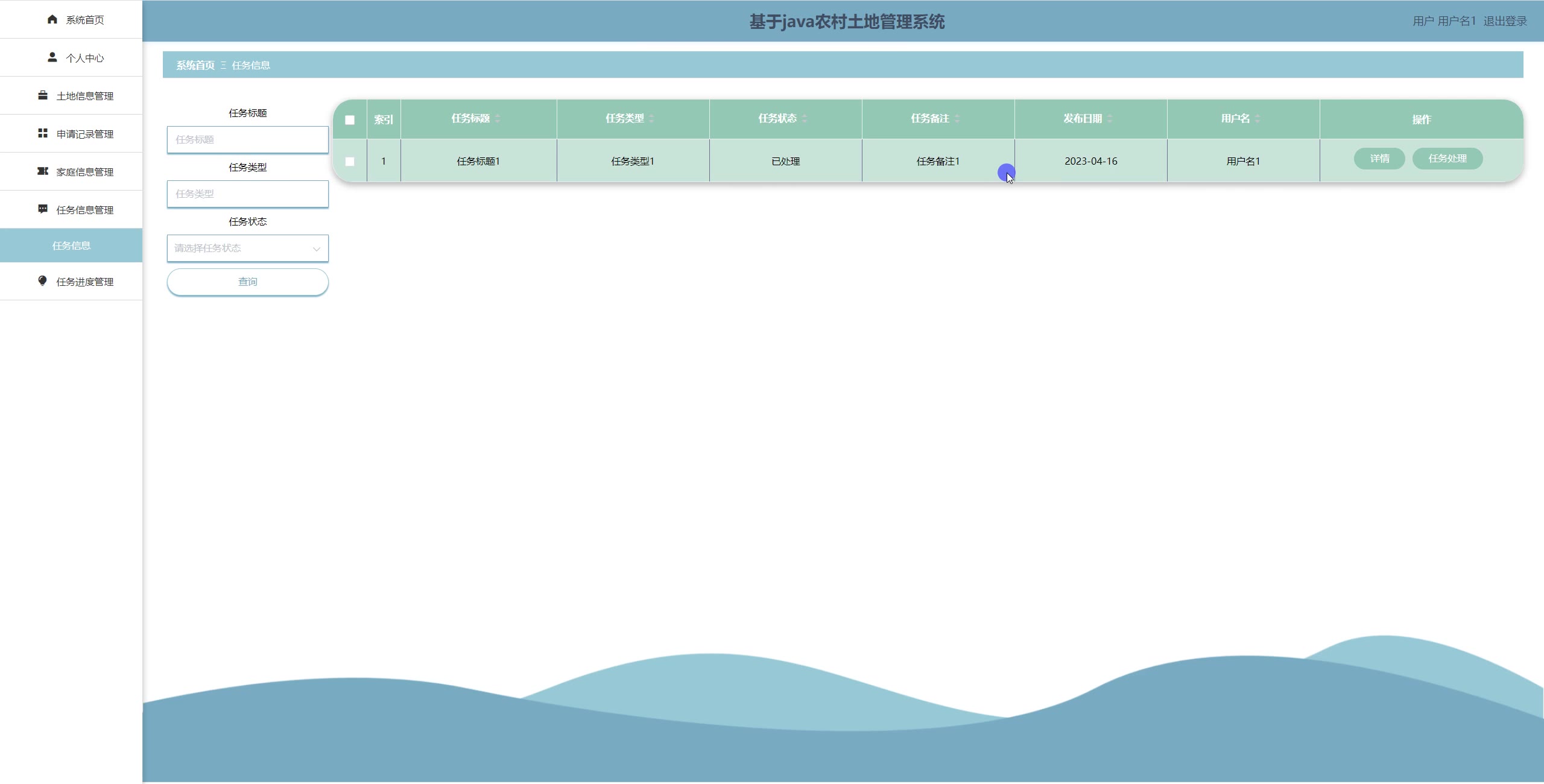Click the lightbulb icon for 任务进度管理
1544x784 pixels.
click(x=43, y=281)
